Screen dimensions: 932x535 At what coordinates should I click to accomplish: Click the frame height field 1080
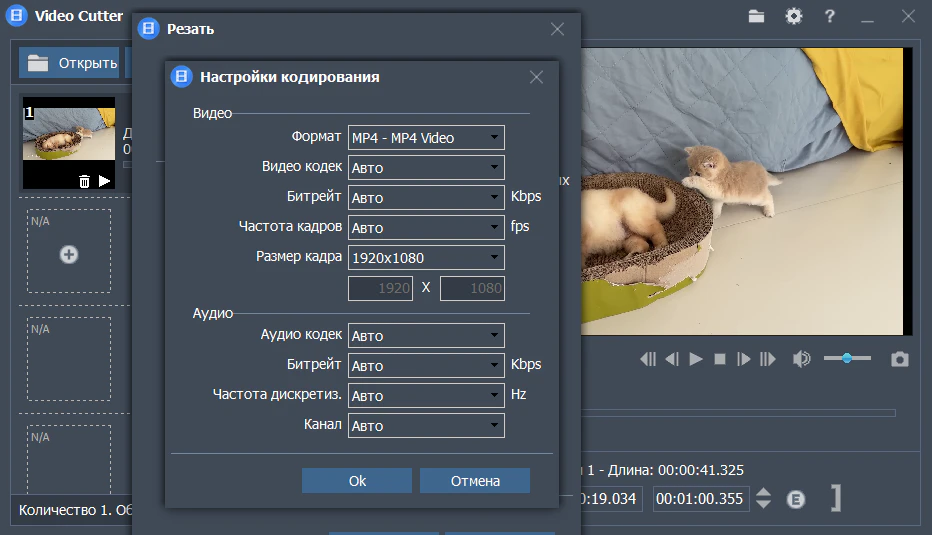pyautogui.click(x=473, y=288)
